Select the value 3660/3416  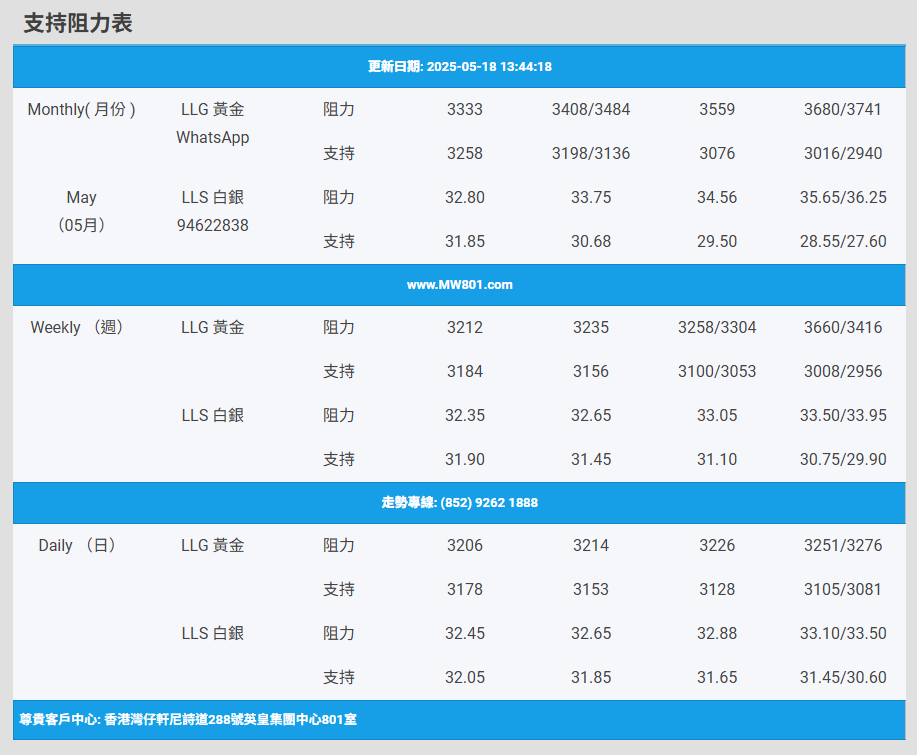[x=843, y=327]
